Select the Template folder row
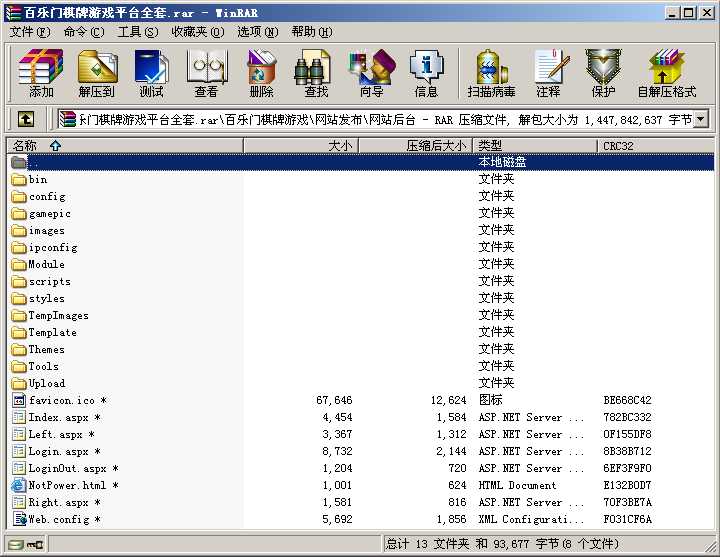The image size is (720, 557). 361,332
